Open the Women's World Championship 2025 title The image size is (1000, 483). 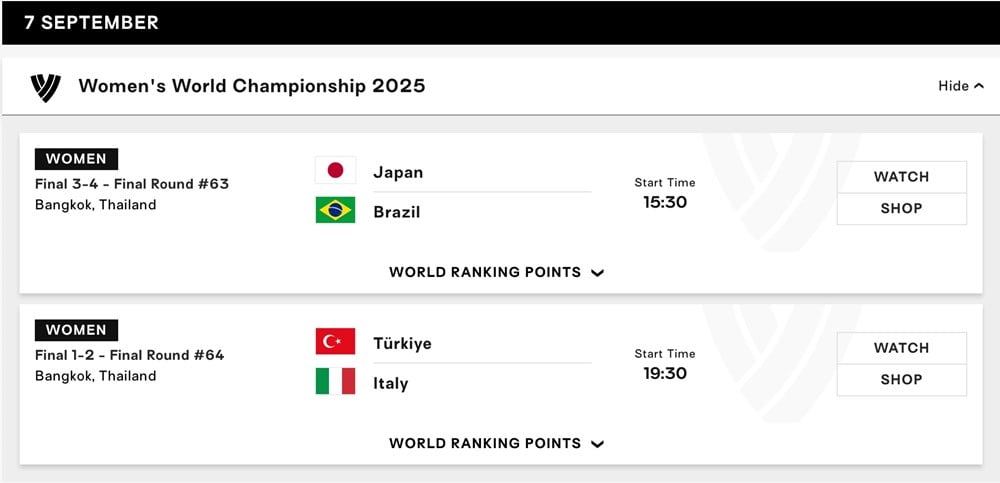point(252,86)
